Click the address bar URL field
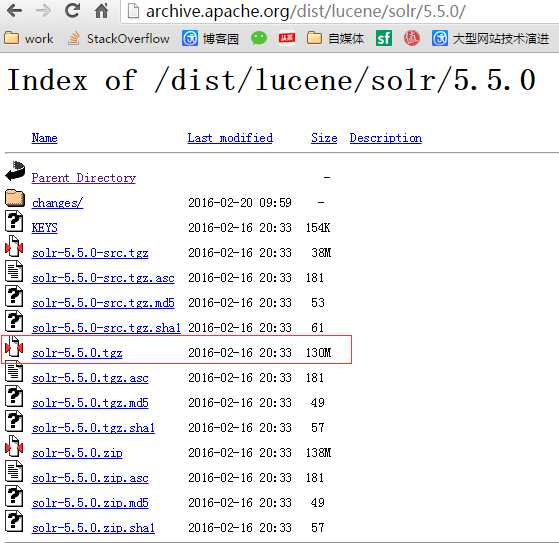 (339, 11)
